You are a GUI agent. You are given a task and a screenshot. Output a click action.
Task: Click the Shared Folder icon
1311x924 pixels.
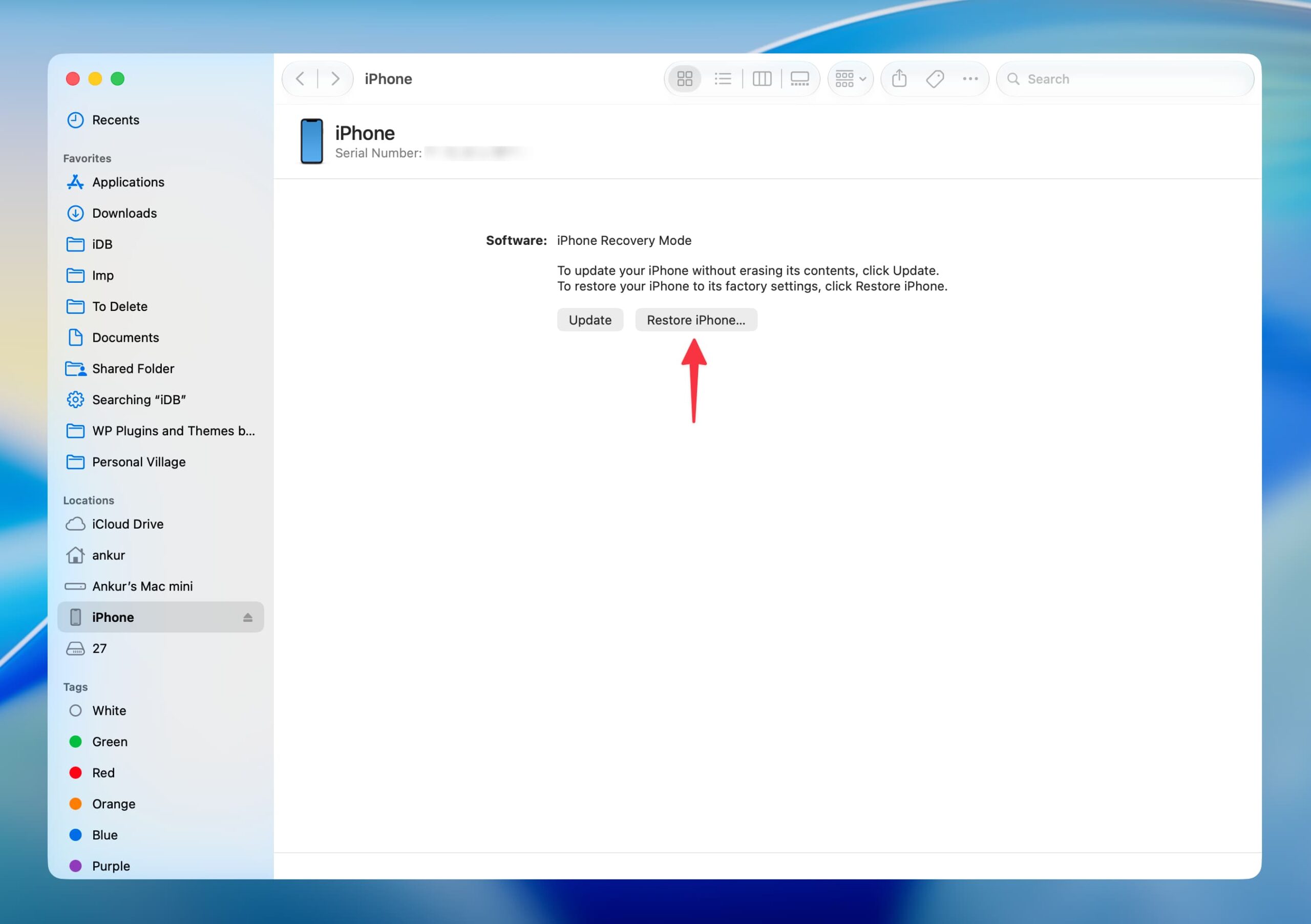point(76,369)
